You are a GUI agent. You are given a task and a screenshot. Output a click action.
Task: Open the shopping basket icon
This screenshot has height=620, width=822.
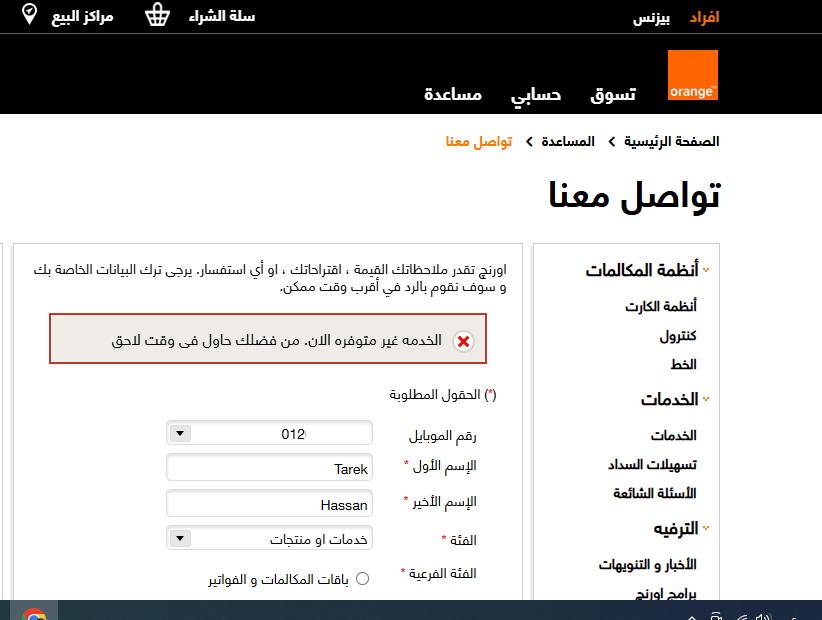(x=157, y=15)
